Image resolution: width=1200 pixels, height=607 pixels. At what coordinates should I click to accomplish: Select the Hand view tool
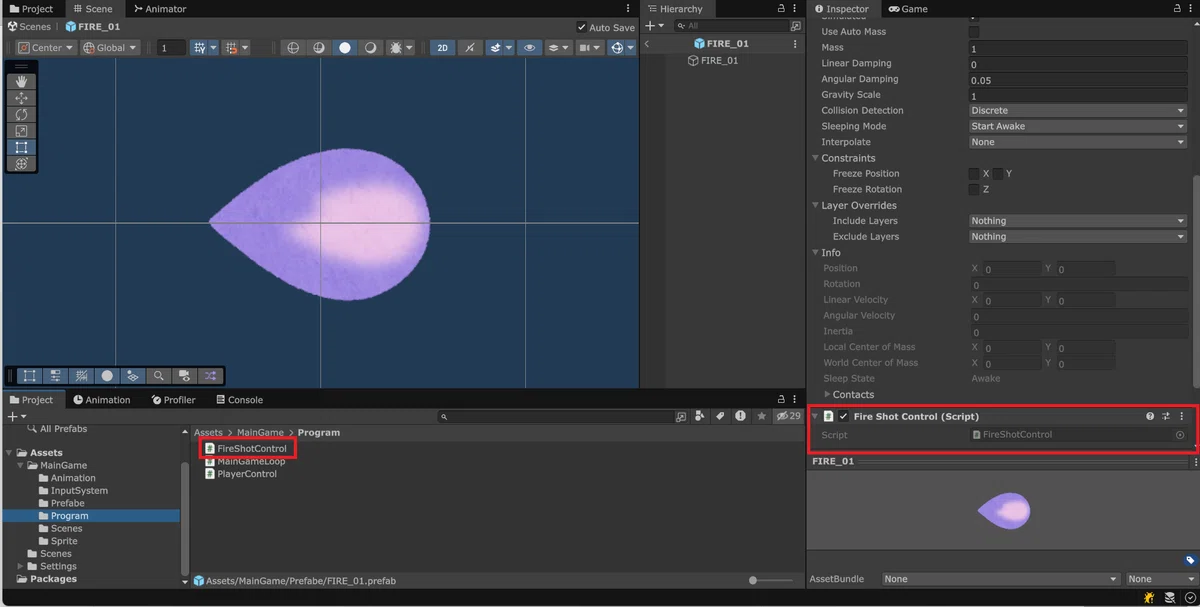point(21,81)
